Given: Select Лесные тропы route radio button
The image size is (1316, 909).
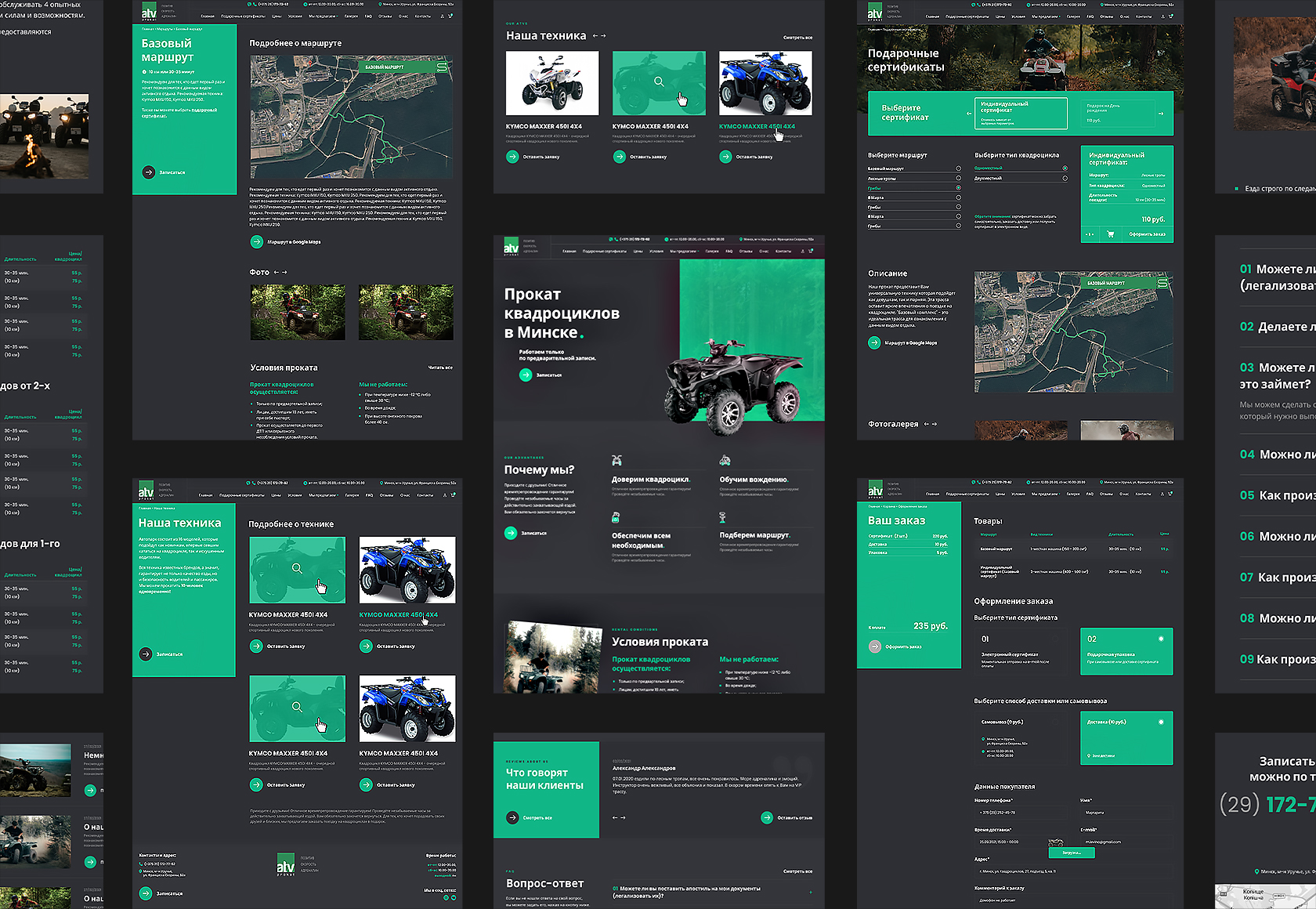Looking at the screenshot, I should click(x=958, y=179).
